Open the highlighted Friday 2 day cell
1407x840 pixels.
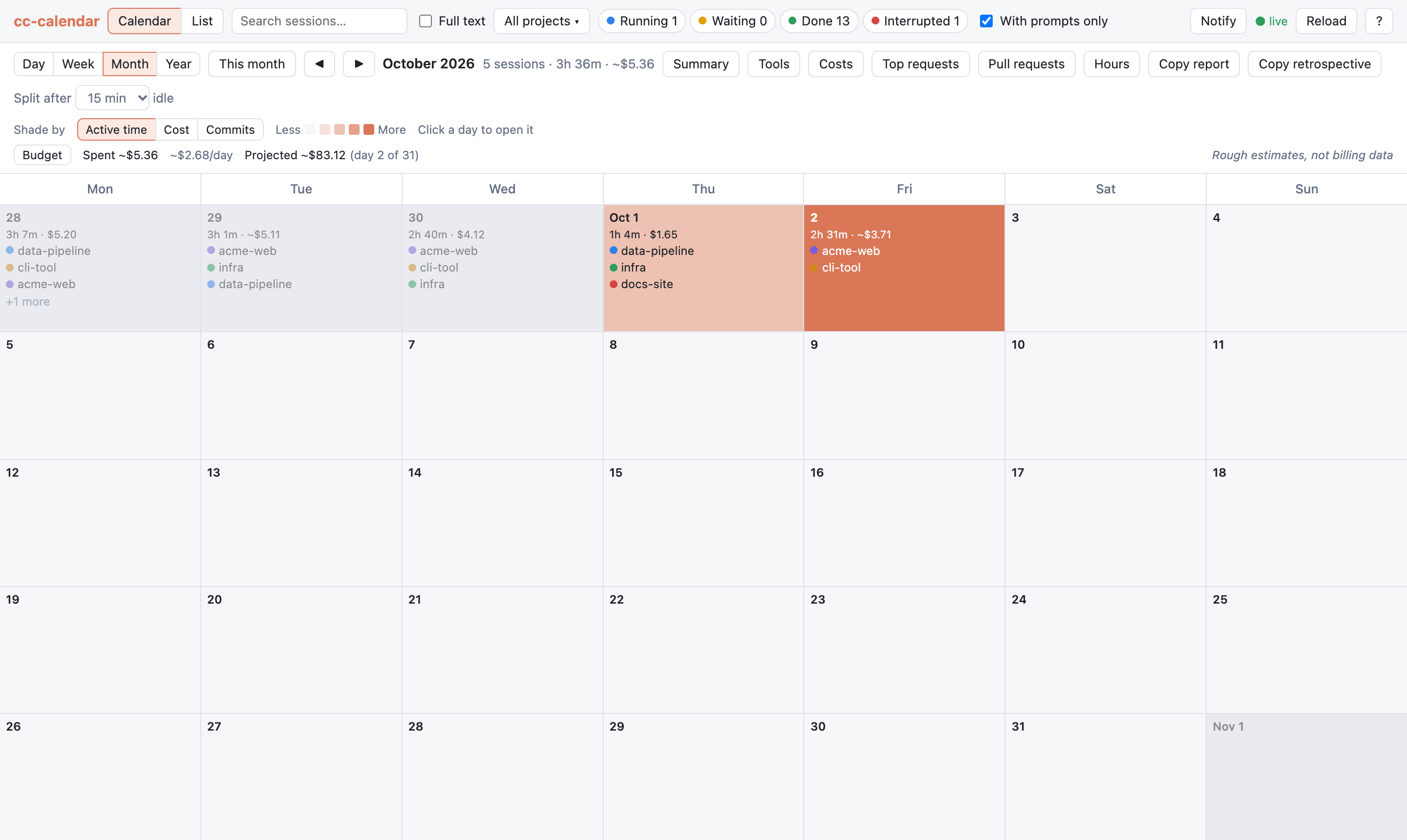pyautogui.click(x=904, y=268)
